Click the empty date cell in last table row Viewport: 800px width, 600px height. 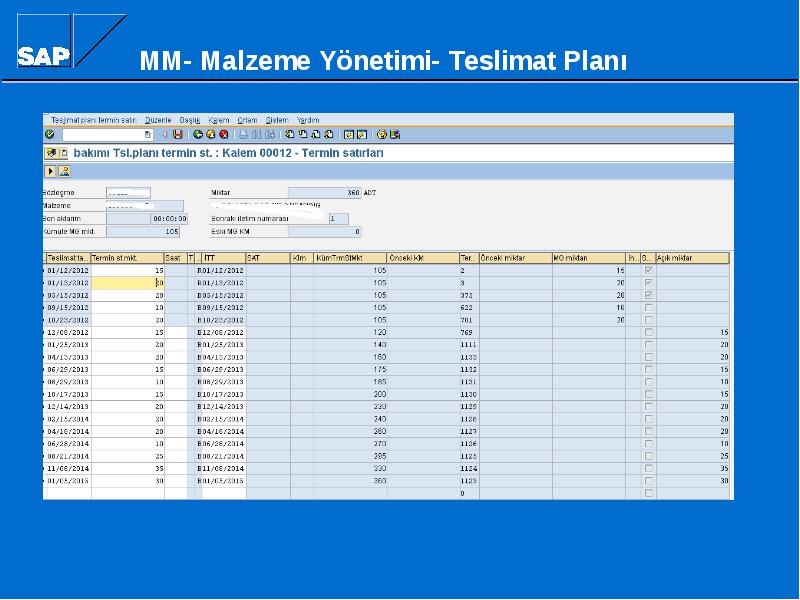(68, 493)
